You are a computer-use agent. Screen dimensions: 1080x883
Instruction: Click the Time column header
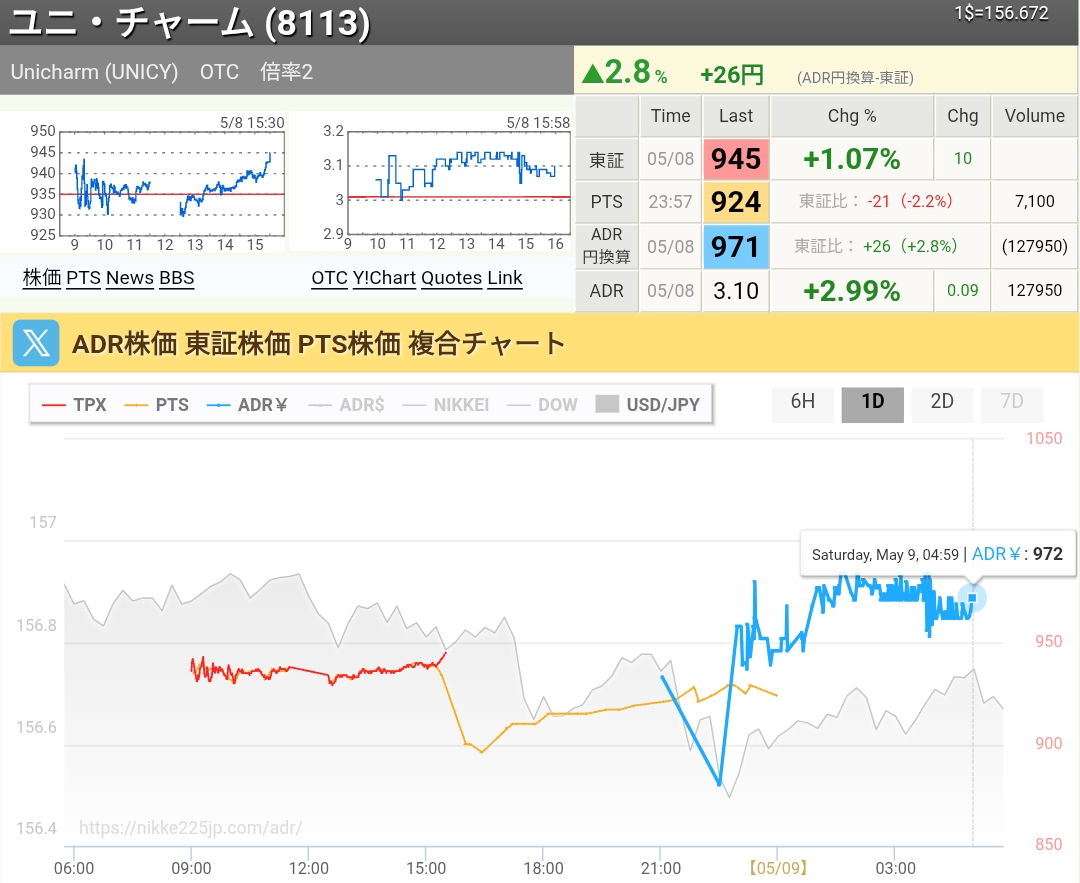[x=670, y=116]
